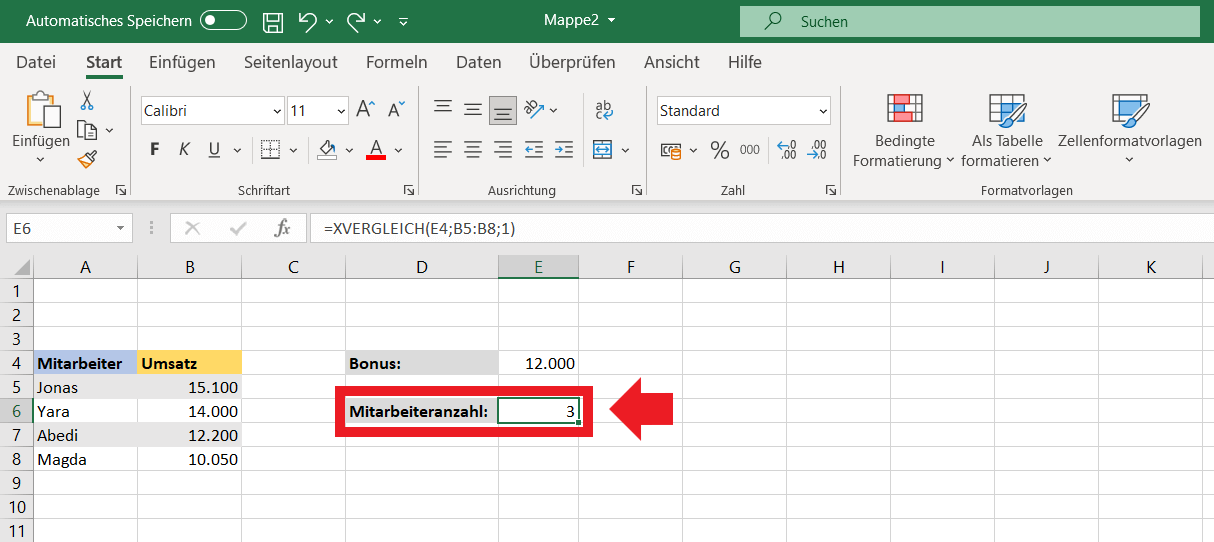The height and width of the screenshot is (542, 1214).
Task: Open the font color dropdown arrow
Action: pos(398,150)
